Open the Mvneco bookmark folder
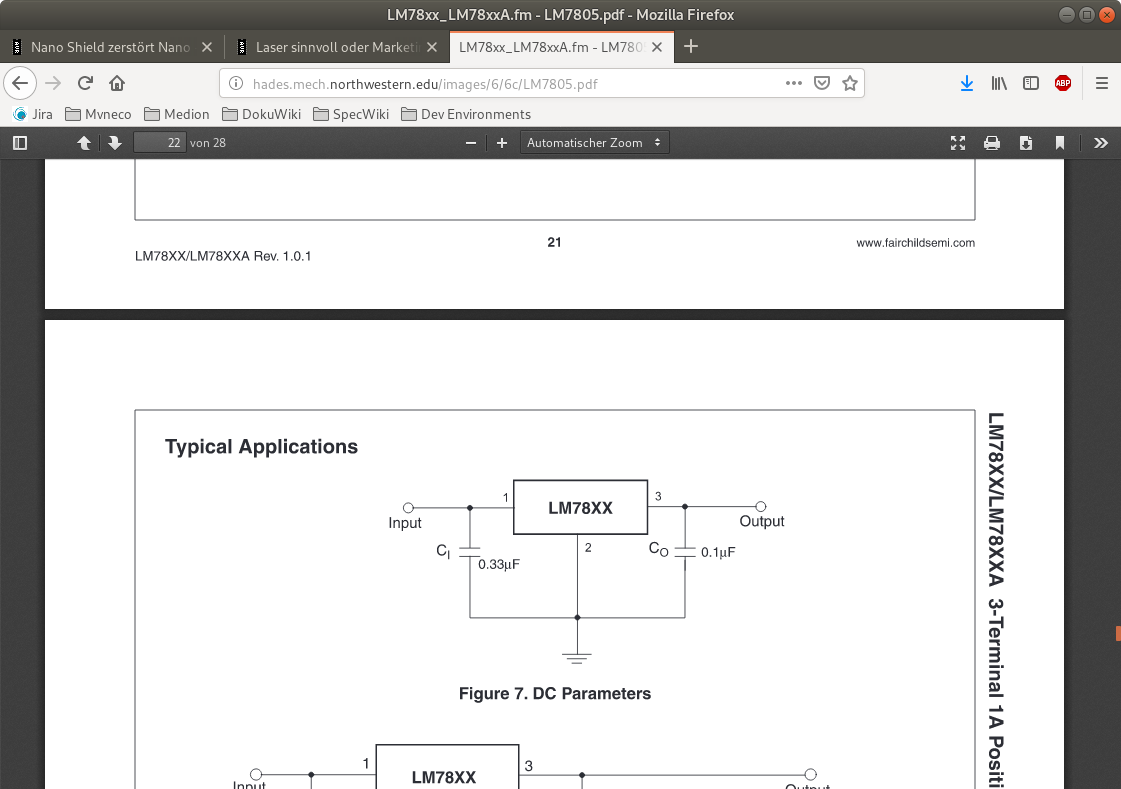 point(99,114)
